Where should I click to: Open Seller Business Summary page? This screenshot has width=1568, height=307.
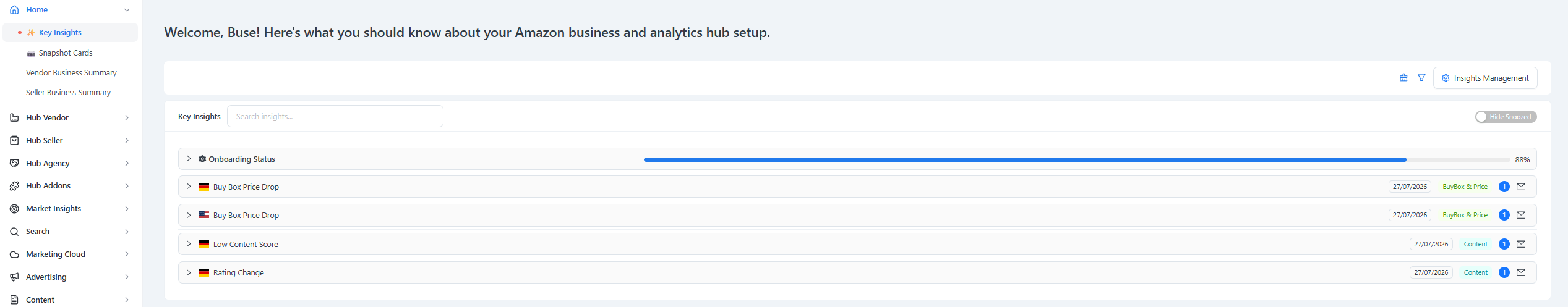[68, 93]
